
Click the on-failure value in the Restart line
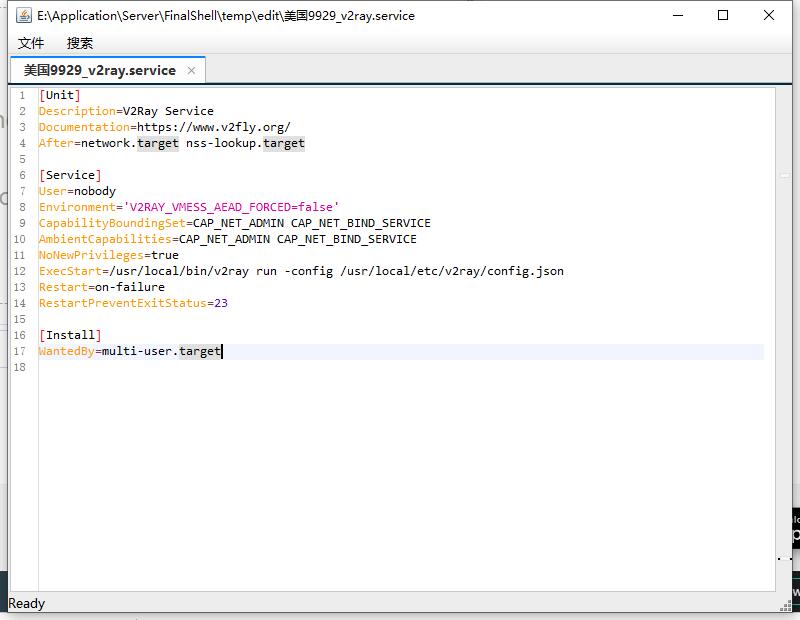point(129,287)
